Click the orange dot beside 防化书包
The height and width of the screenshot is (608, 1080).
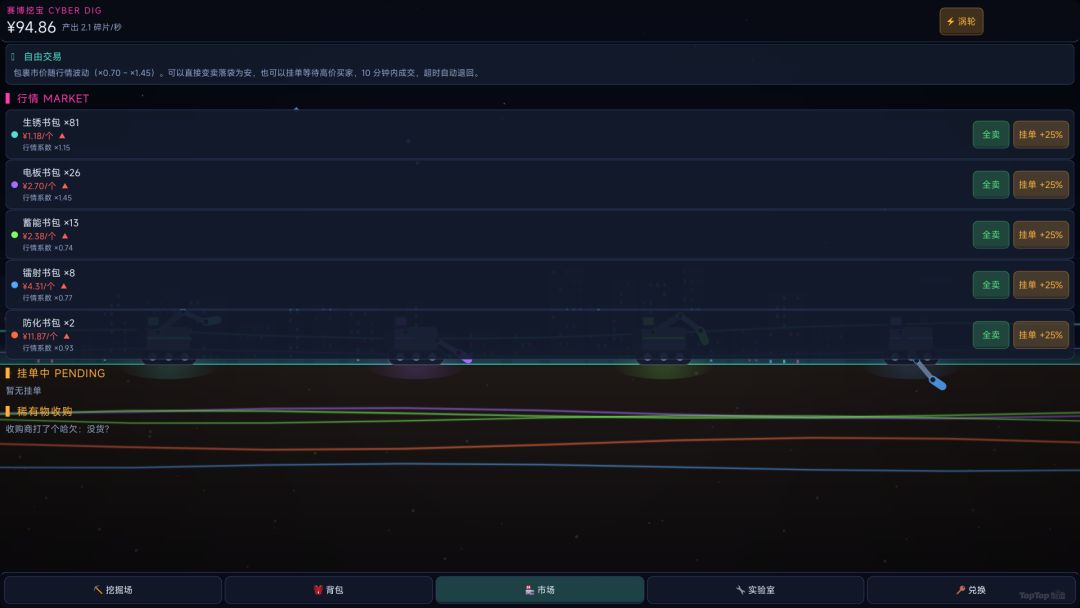coord(14,335)
